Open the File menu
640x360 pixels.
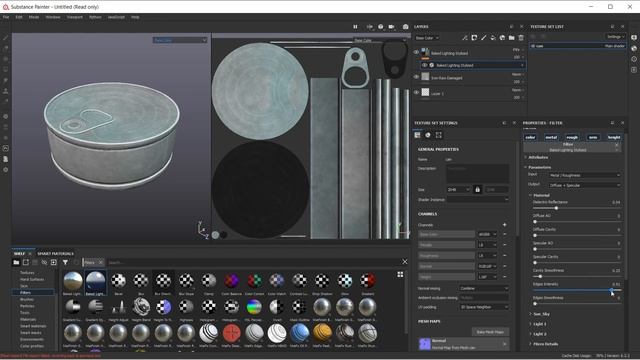tap(6, 17)
